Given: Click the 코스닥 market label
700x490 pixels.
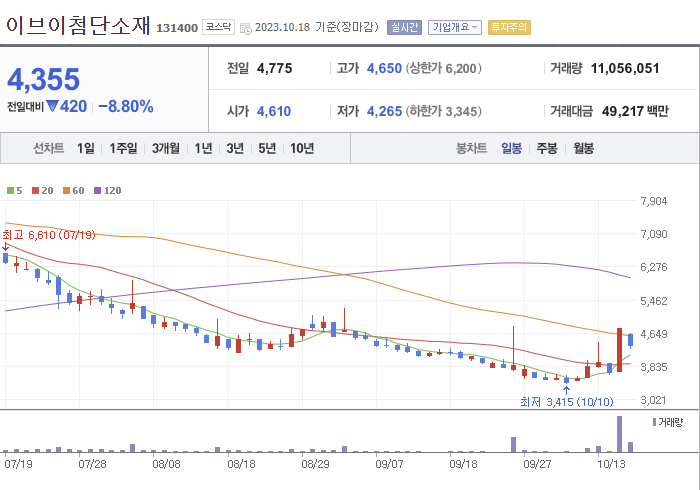Looking at the screenshot, I should pos(218,27).
